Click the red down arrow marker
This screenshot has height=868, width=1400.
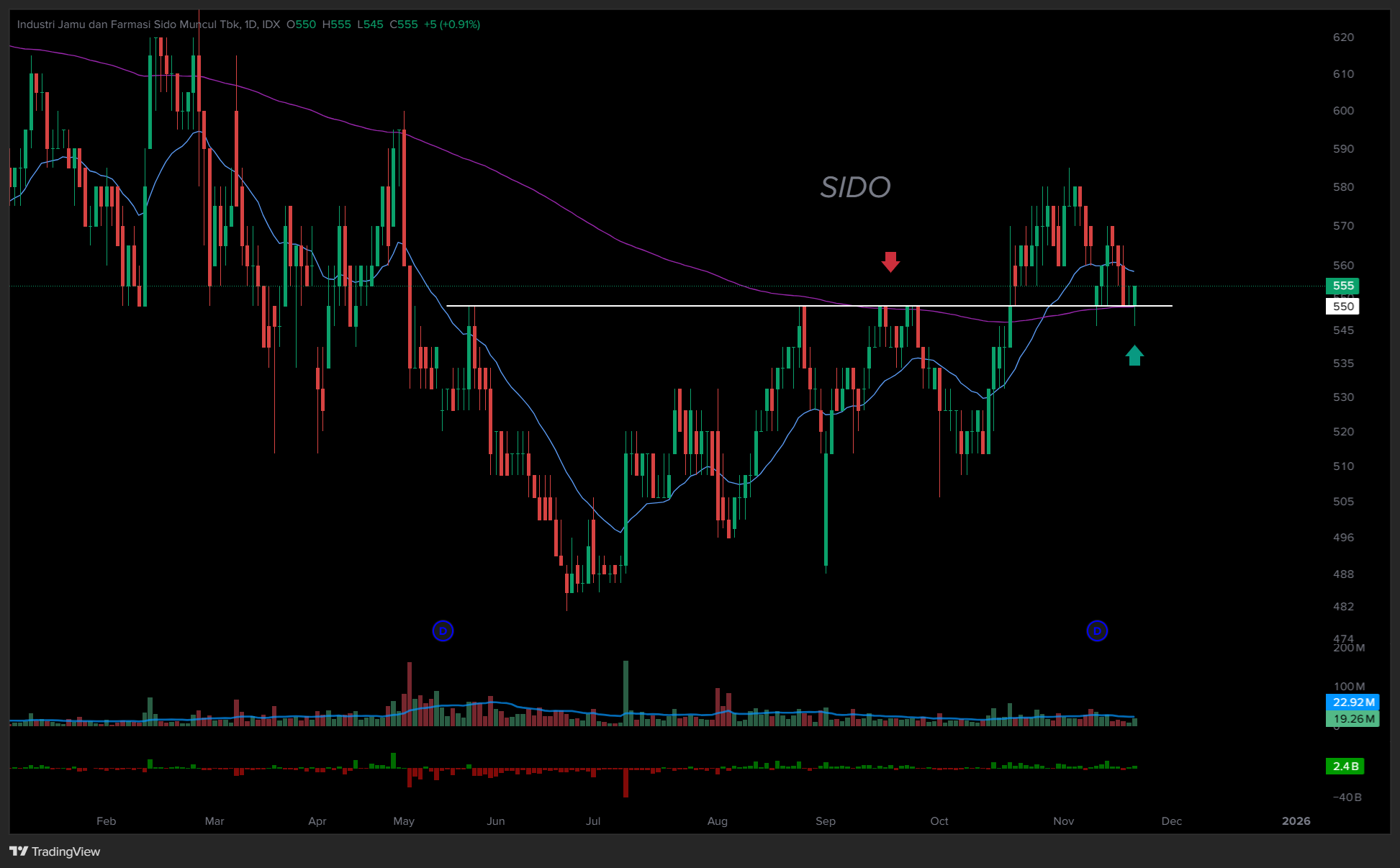(x=890, y=262)
